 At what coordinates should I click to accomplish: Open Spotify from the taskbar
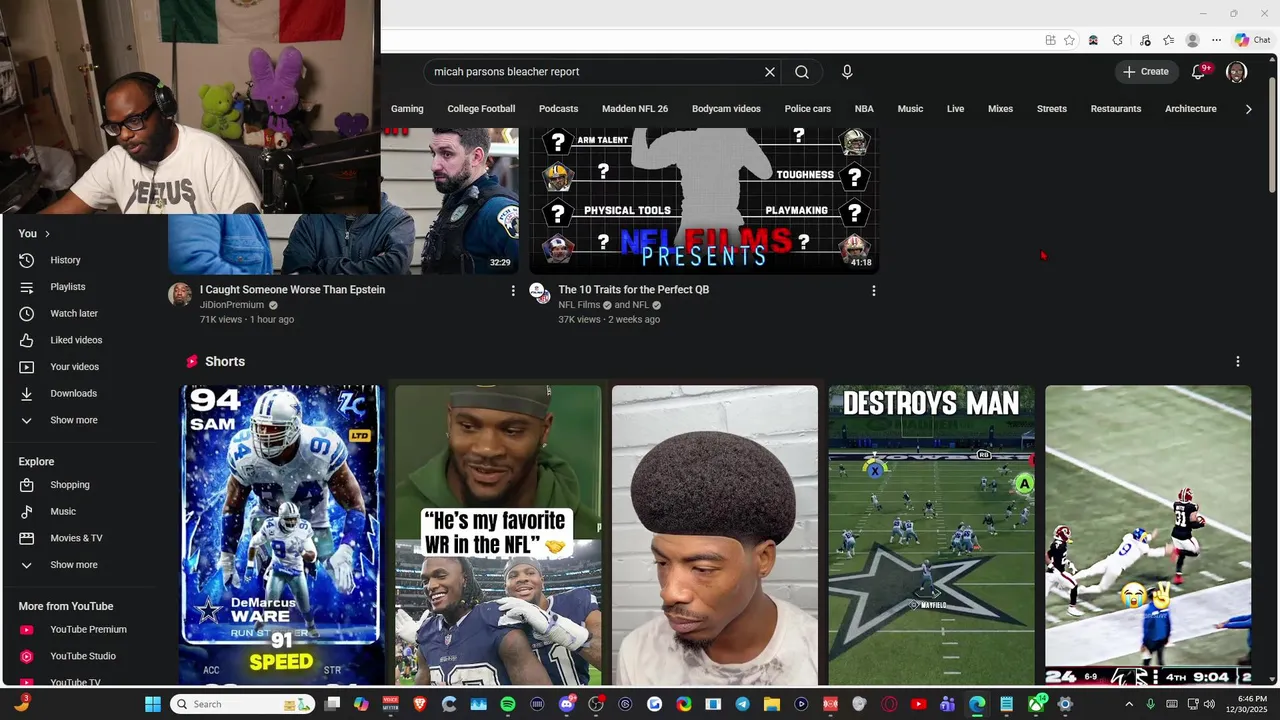point(507,704)
